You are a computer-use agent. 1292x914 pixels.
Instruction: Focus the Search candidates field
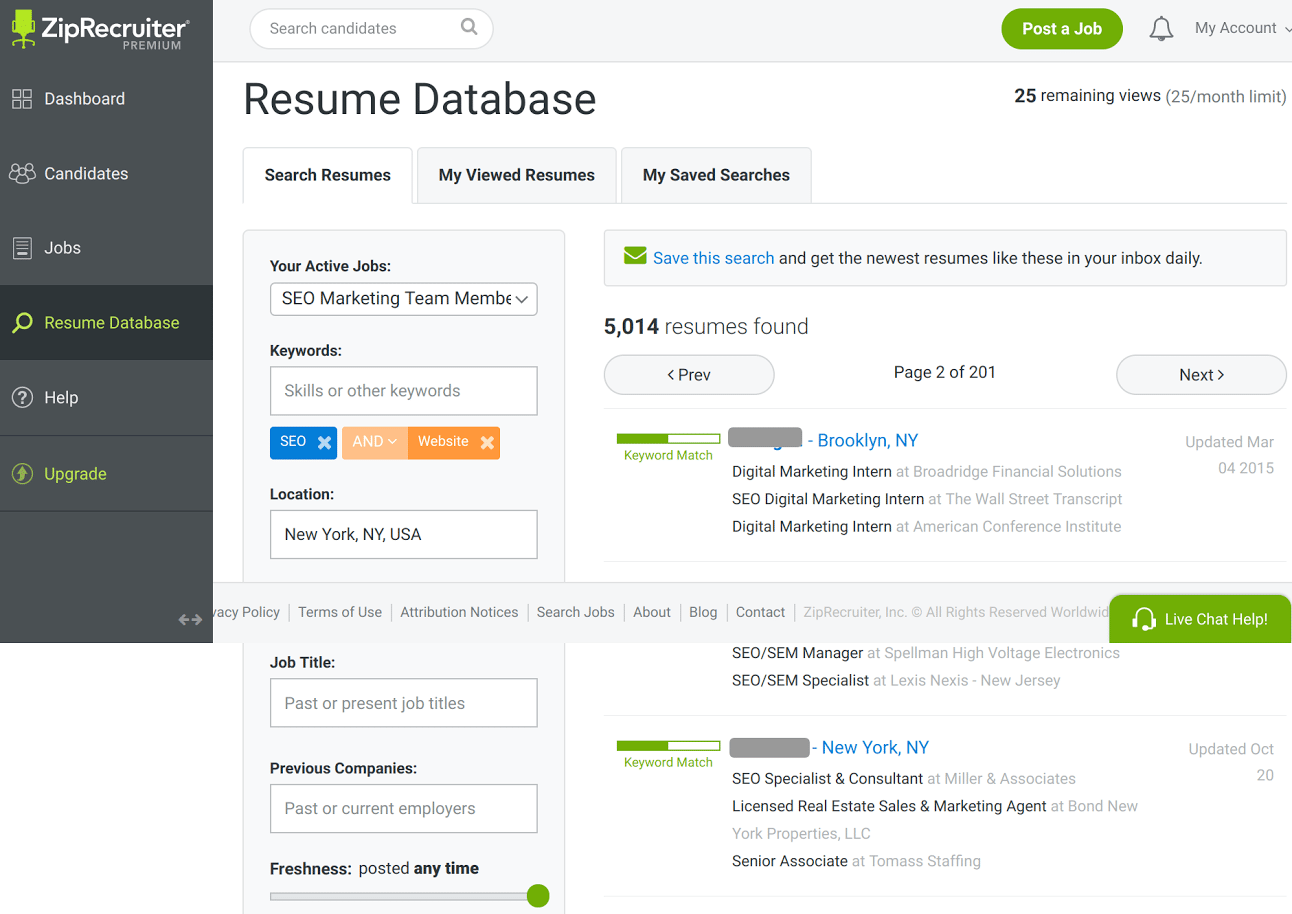point(371,29)
